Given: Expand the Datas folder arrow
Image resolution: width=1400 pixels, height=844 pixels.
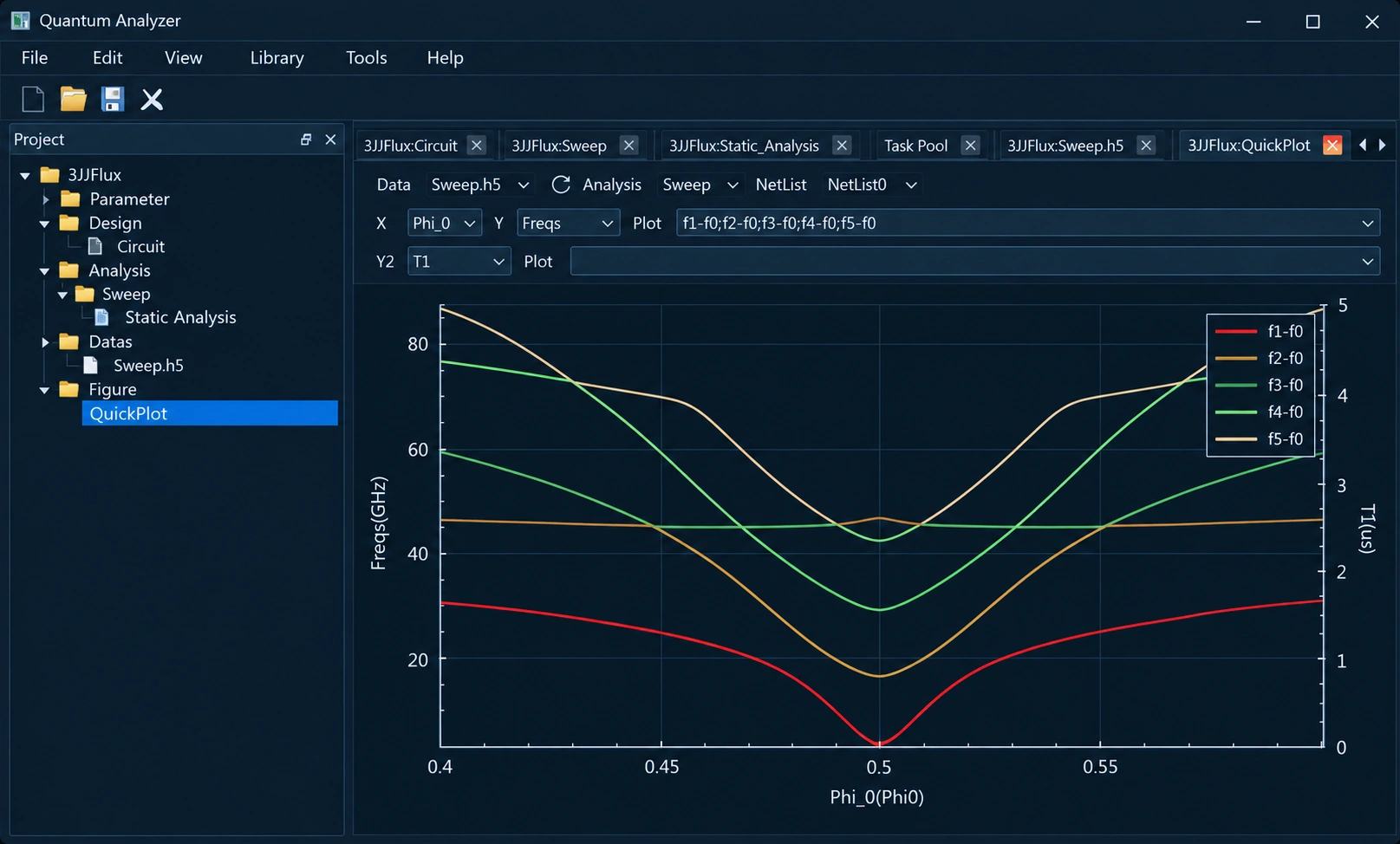Looking at the screenshot, I should pyautogui.click(x=46, y=342).
